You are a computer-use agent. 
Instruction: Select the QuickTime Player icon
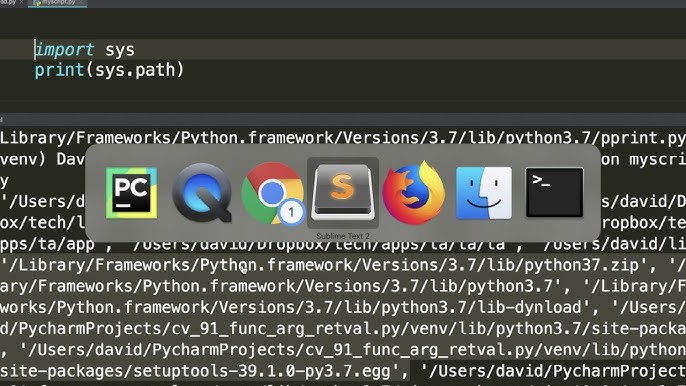pos(202,193)
